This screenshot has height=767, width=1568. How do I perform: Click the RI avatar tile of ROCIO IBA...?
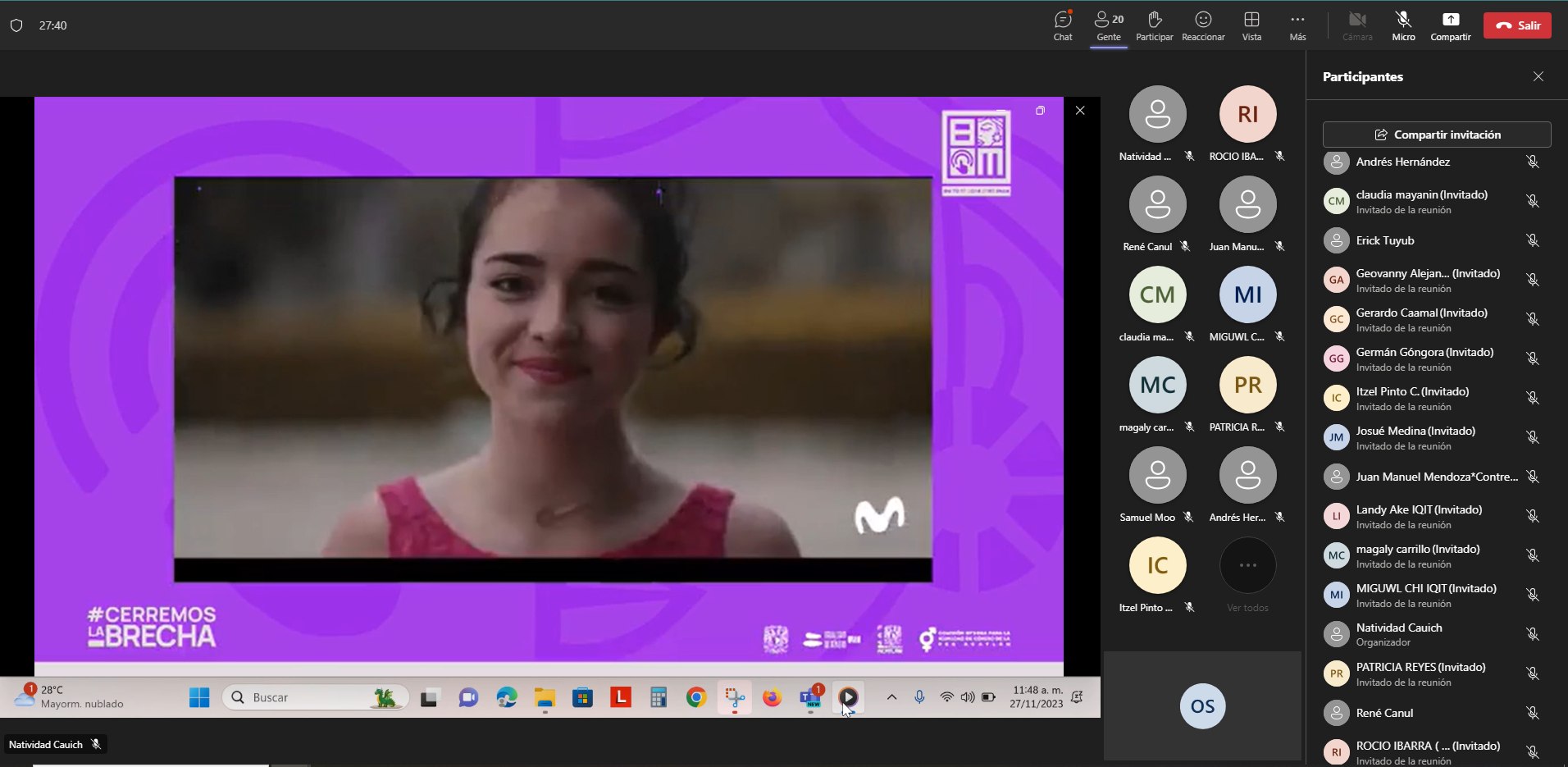coord(1247,114)
